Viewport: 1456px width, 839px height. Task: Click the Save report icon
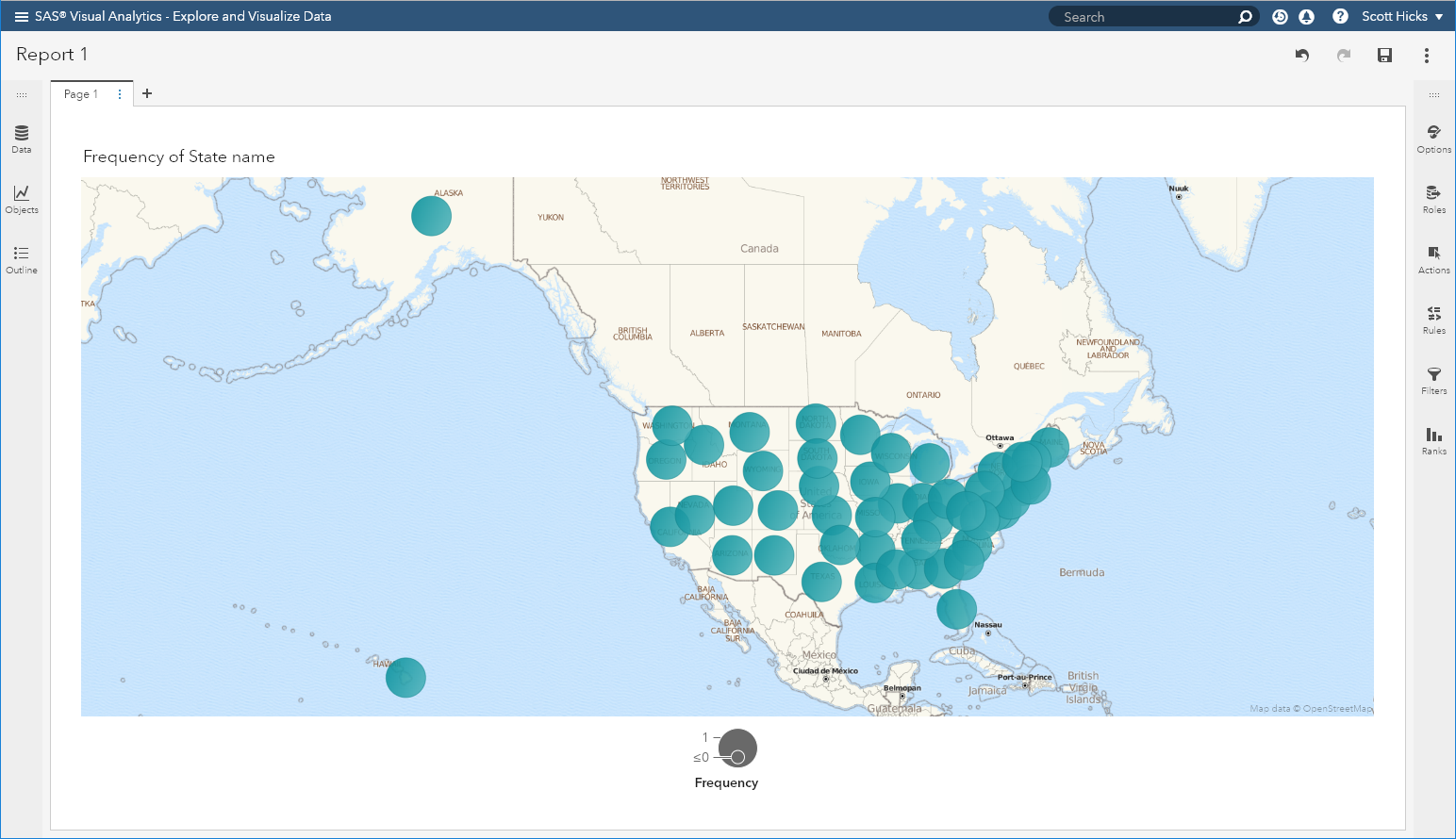[x=1384, y=56]
